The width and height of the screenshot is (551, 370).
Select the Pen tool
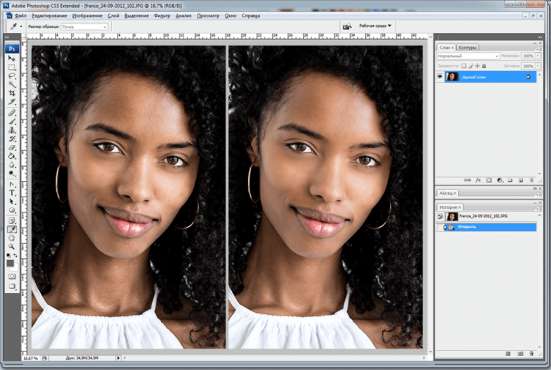[12, 184]
